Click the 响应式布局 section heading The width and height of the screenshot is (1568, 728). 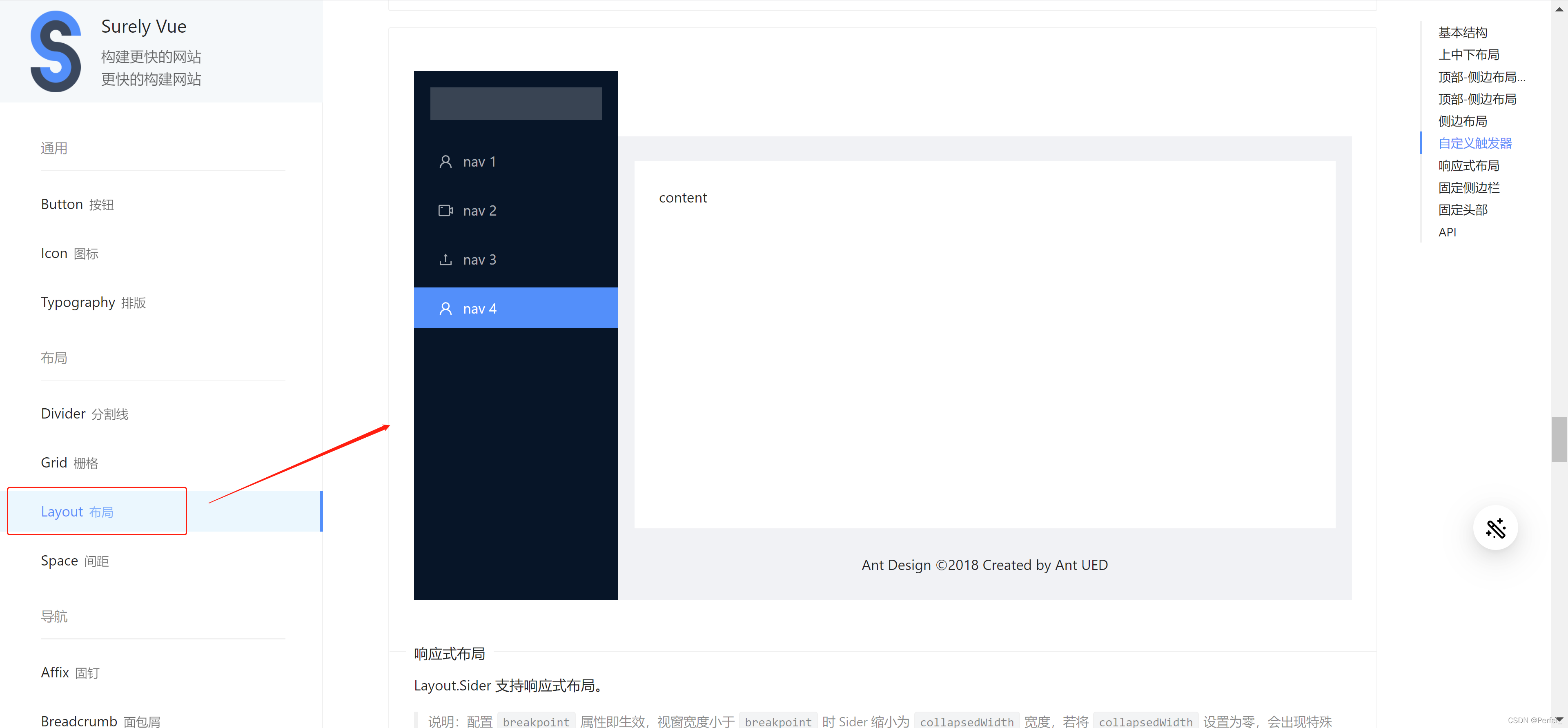point(449,654)
